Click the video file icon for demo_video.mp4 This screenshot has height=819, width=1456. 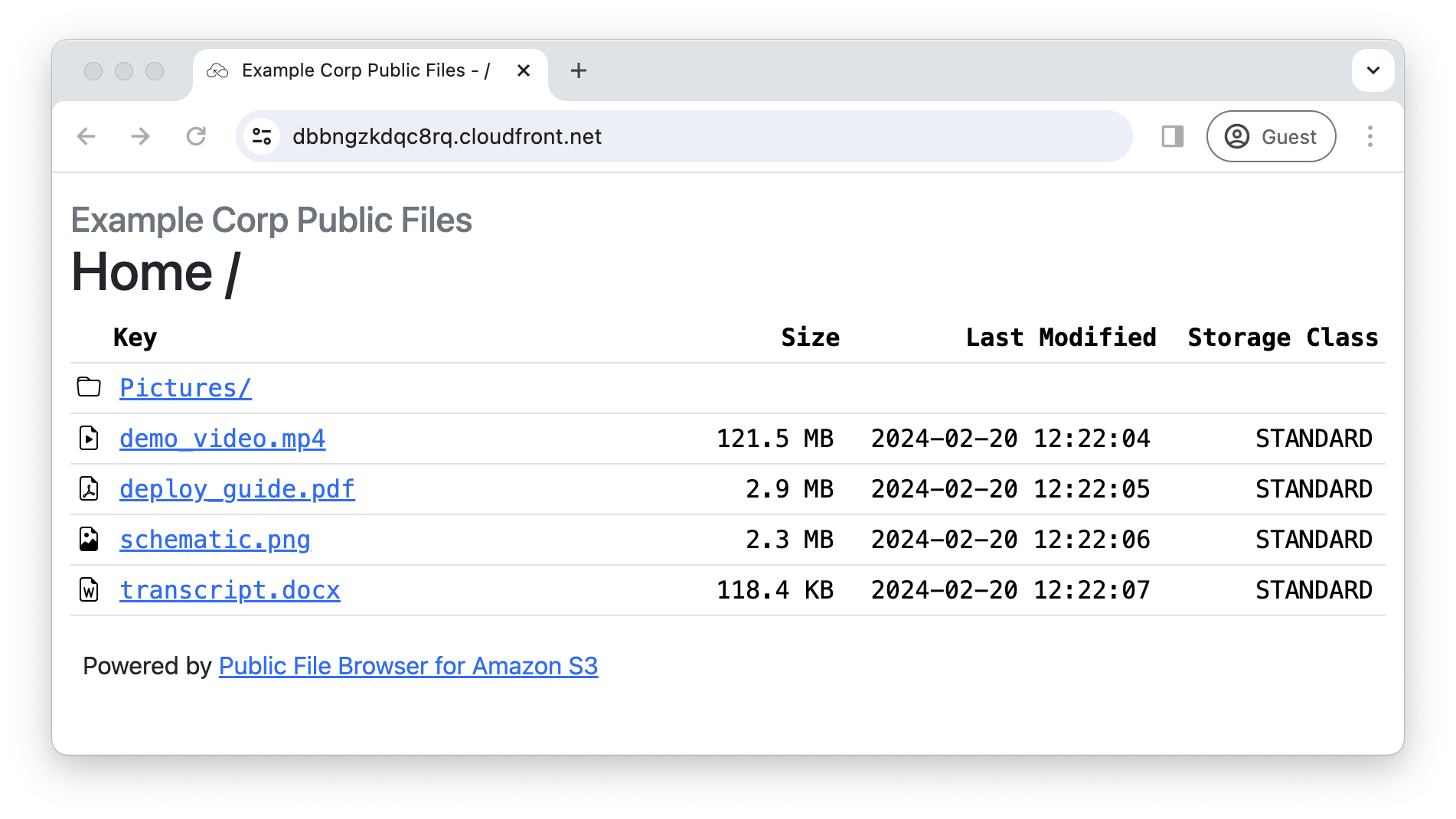[89, 438]
